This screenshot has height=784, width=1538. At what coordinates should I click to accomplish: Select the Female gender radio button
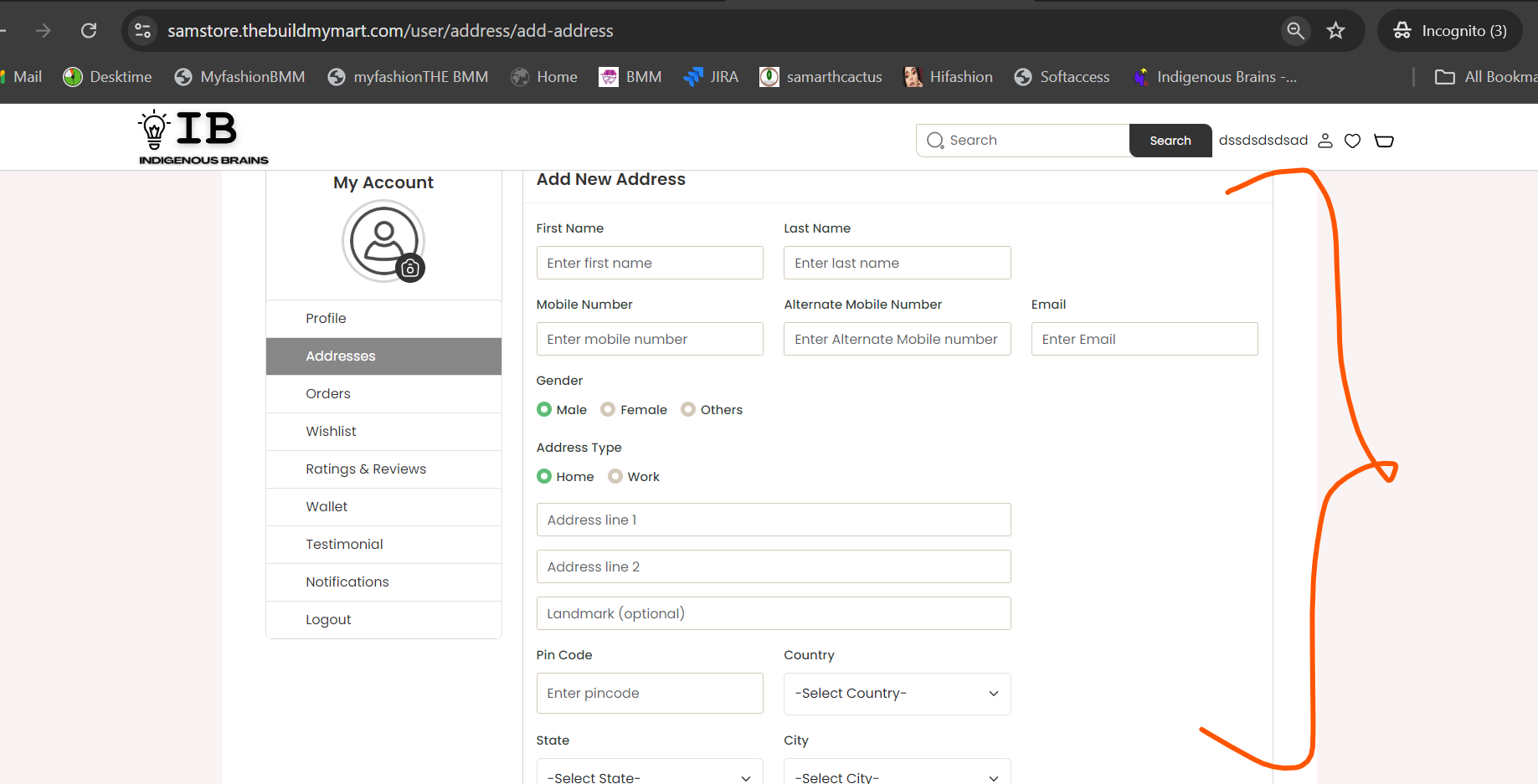tap(608, 409)
